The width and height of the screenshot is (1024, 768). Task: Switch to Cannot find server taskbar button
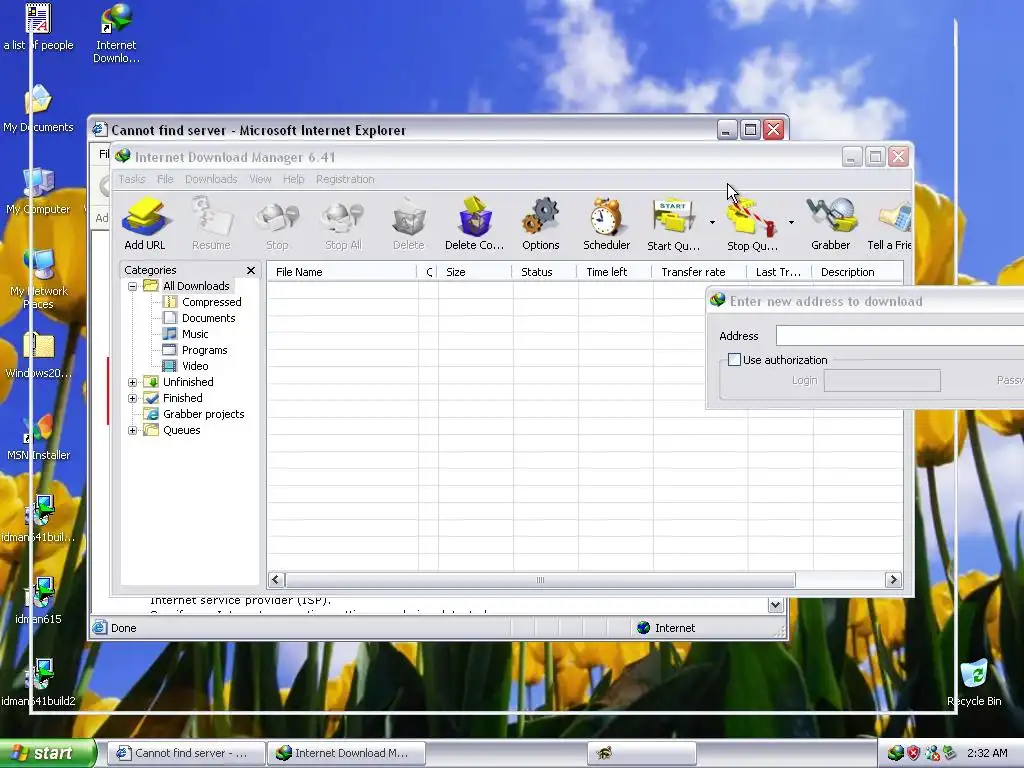point(186,753)
